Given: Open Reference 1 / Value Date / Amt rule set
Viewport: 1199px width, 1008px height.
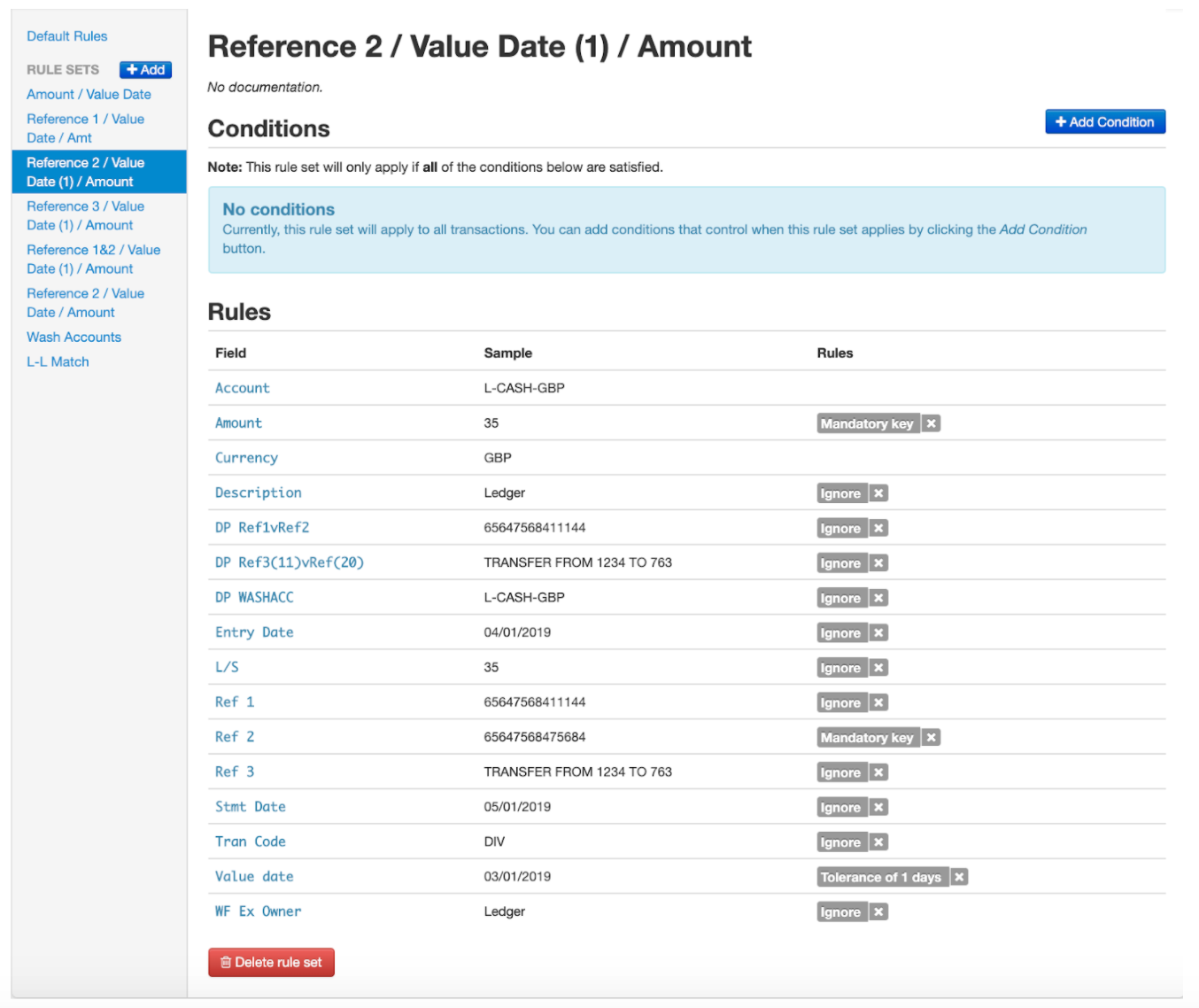Looking at the screenshot, I should click(x=85, y=128).
